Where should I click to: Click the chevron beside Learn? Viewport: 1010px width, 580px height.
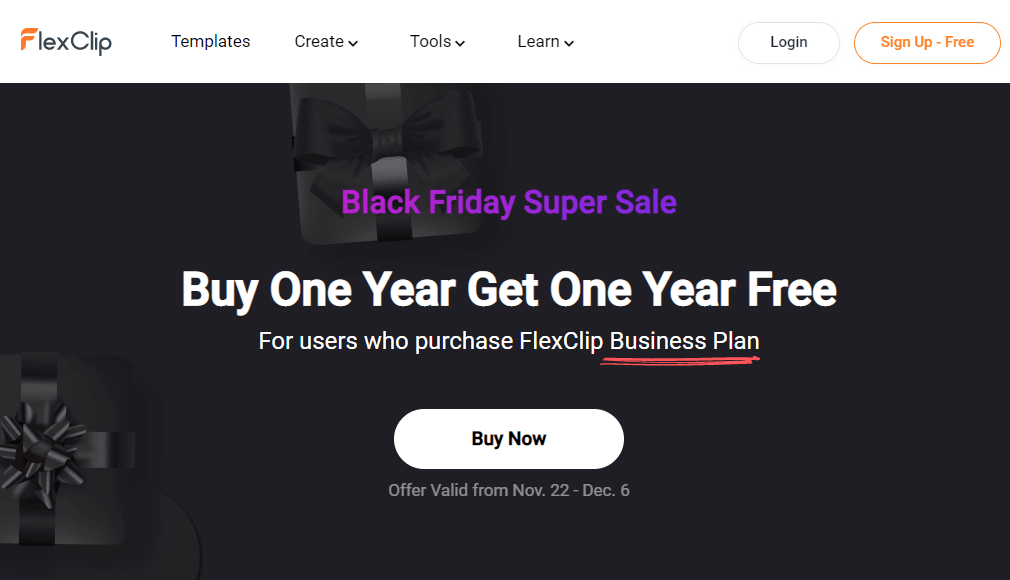pyautogui.click(x=569, y=43)
